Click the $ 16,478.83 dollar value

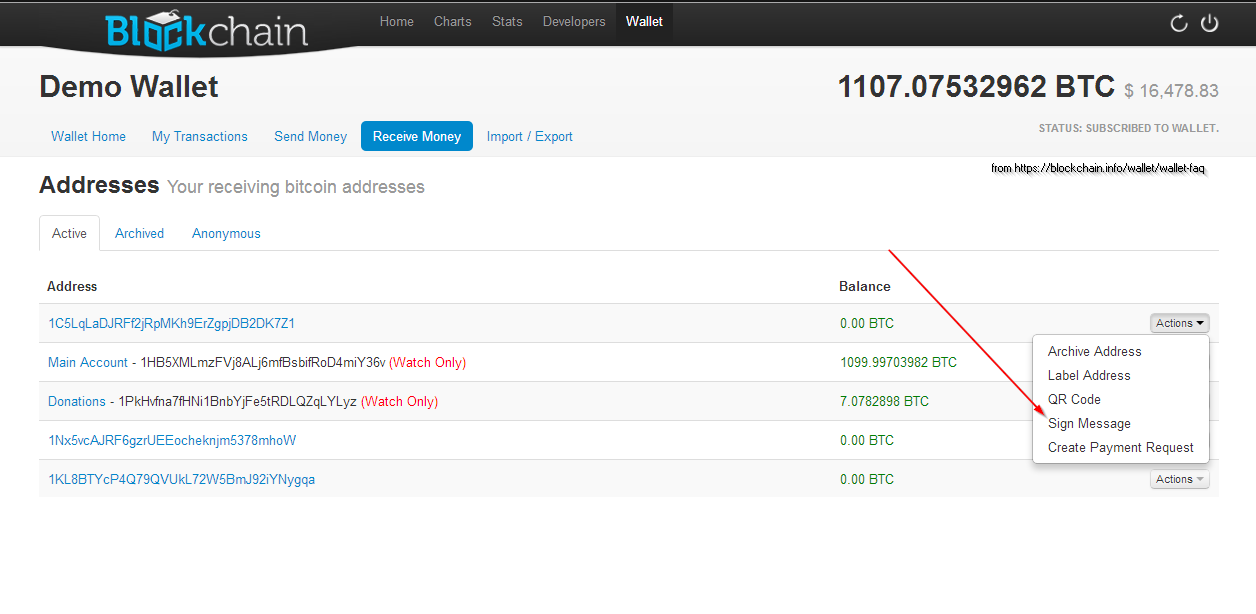point(1171,91)
